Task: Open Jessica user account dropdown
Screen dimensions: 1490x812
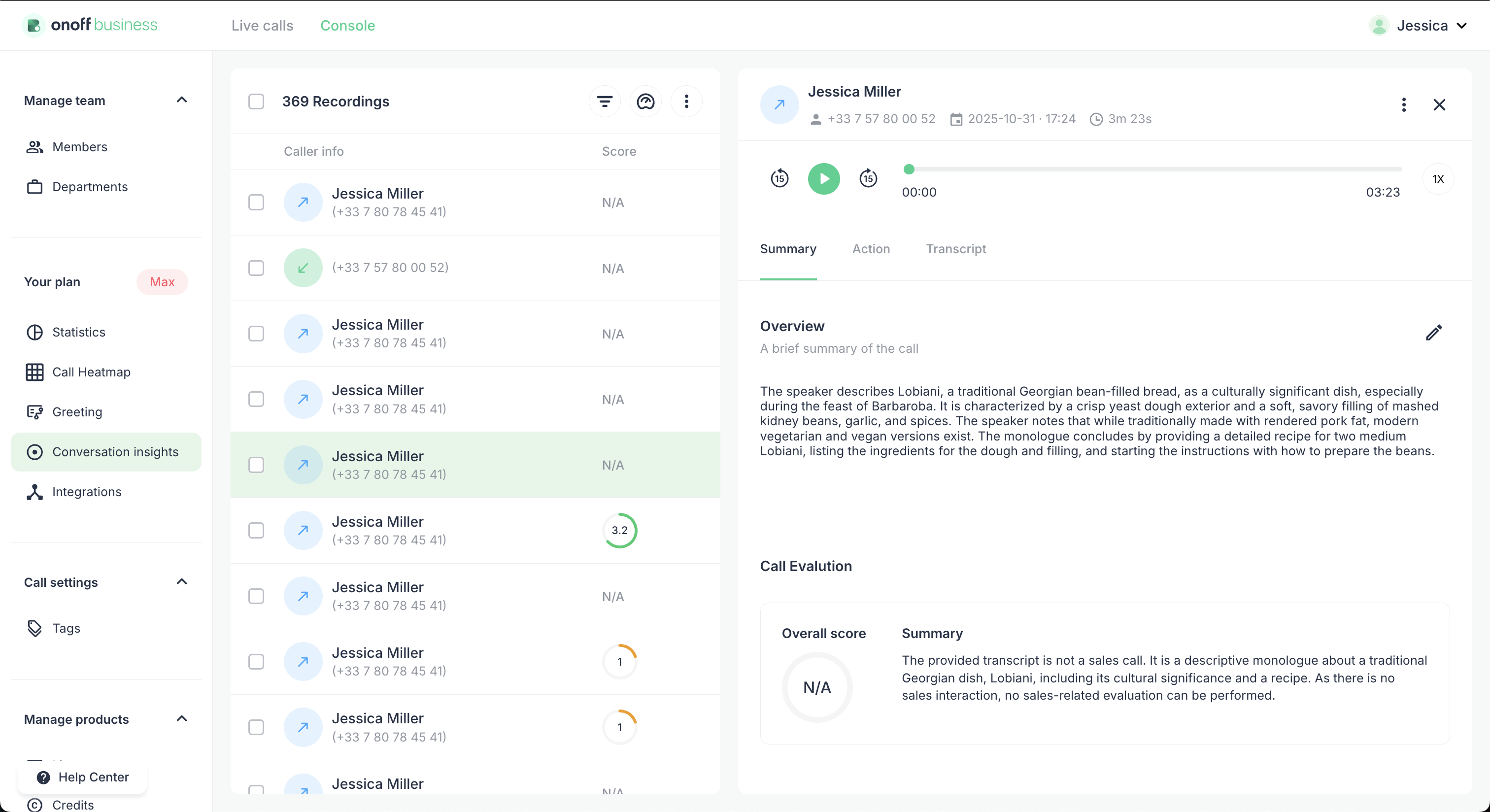Action: point(1418,26)
